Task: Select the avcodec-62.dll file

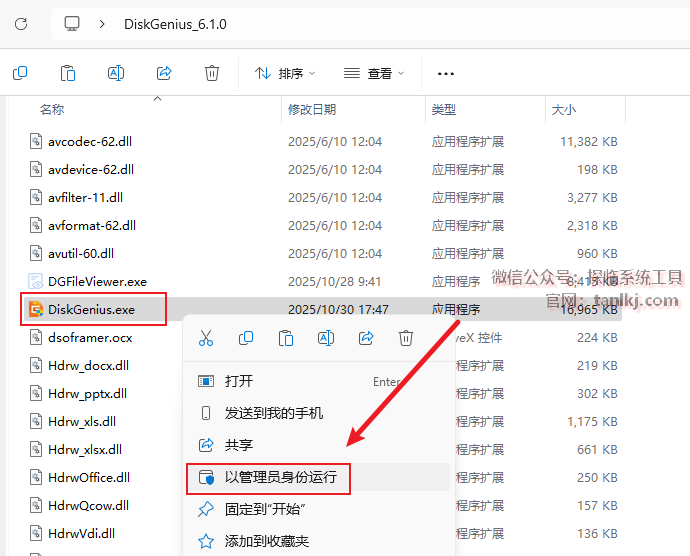Action: pyautogui.click(x=90, y=142)
